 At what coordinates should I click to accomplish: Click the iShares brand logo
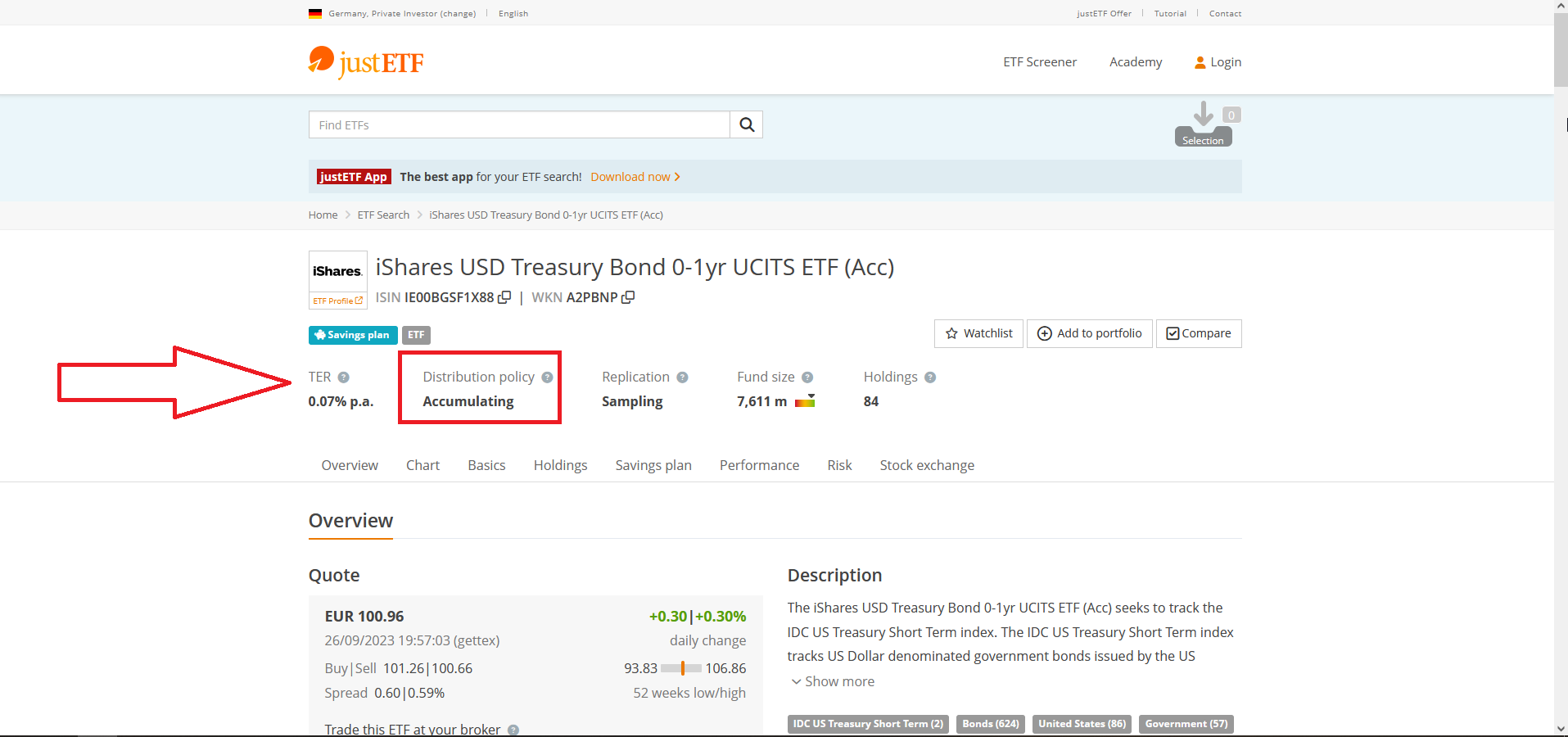(x=337, y=271)
